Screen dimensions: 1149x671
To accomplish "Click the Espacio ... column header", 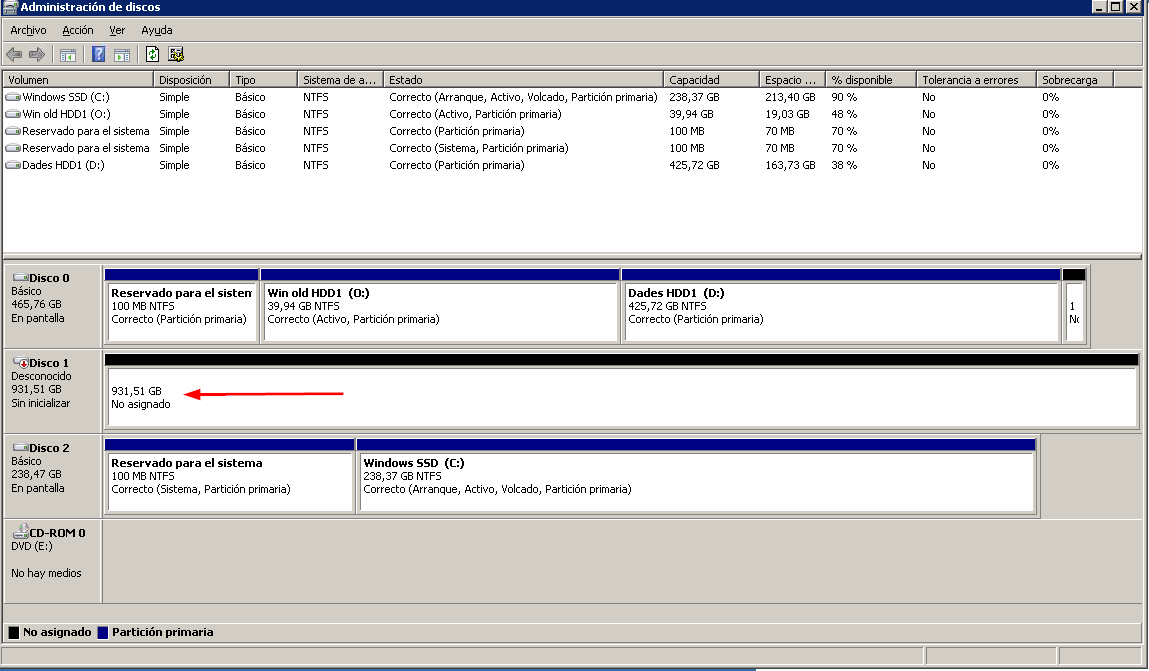I will coord(793,80).
